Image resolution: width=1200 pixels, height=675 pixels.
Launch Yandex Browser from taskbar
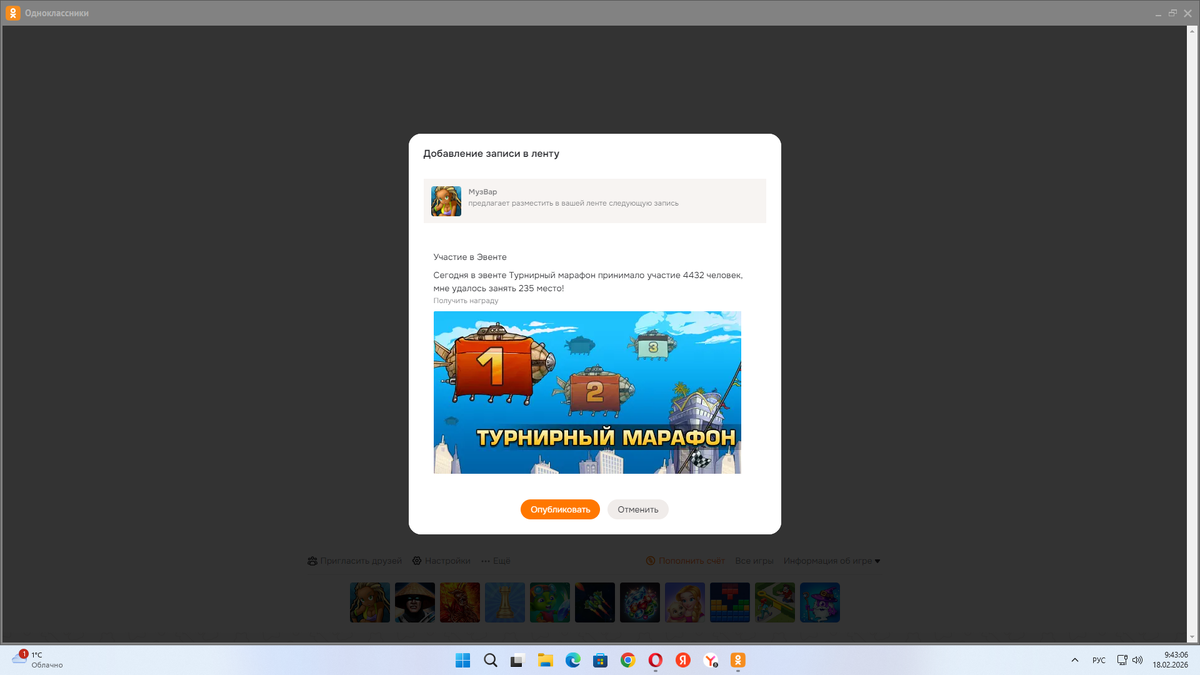pos(710,660)
